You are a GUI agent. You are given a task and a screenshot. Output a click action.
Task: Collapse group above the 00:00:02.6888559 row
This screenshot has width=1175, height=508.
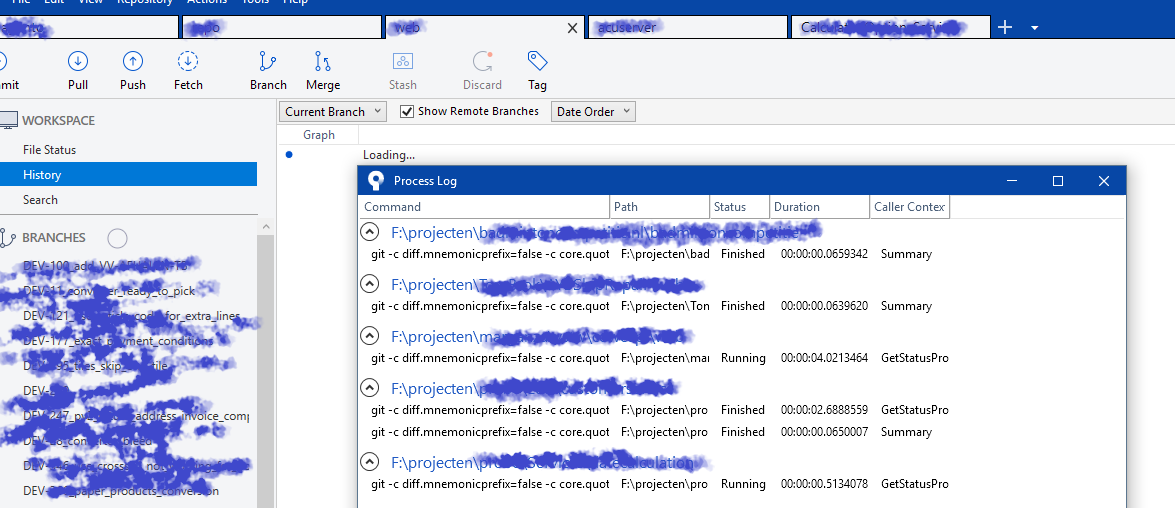pyautogui.click(x=369, y=387)
